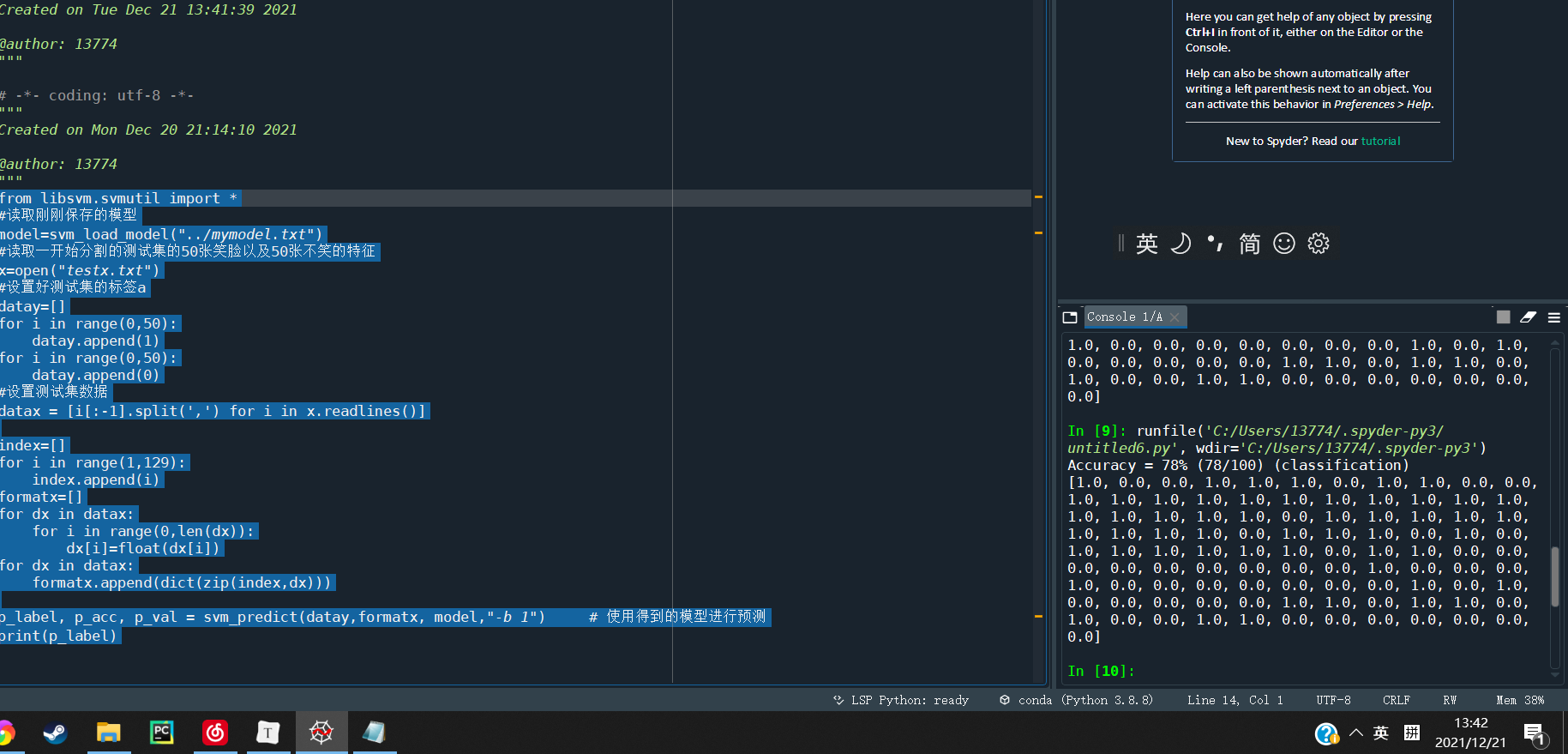Click the 'Accuracy = 78% (78/100)' console output
Viewport: 1568px width, 754px height.
[x=1238, y=465]
